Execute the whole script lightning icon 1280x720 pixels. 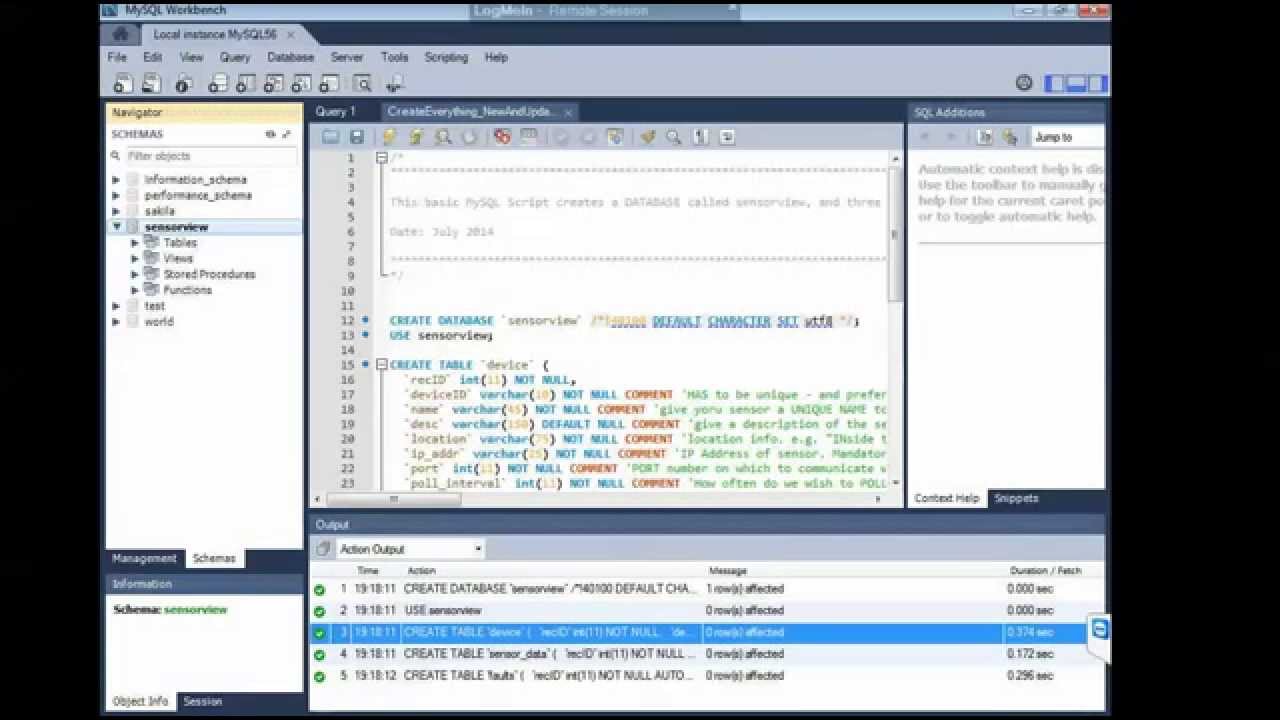[389, 137]
